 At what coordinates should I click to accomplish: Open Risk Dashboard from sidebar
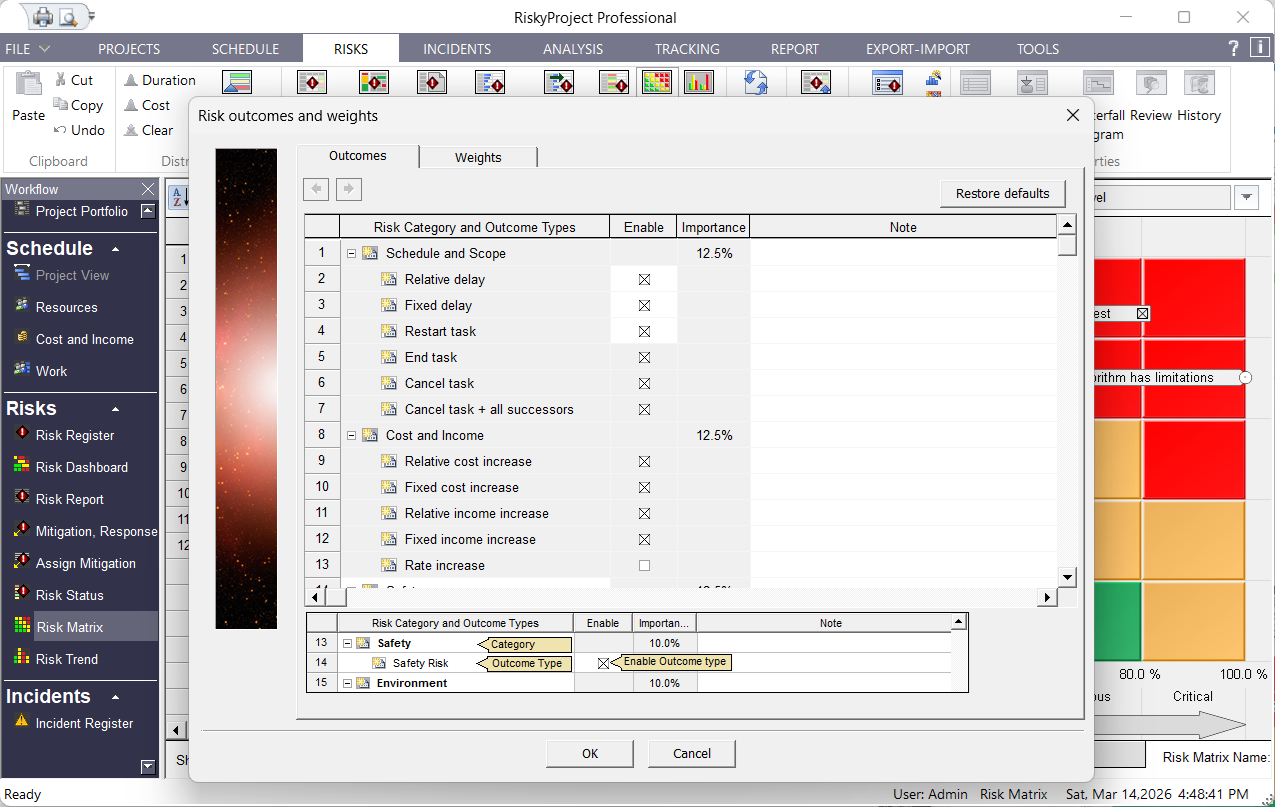81,467
